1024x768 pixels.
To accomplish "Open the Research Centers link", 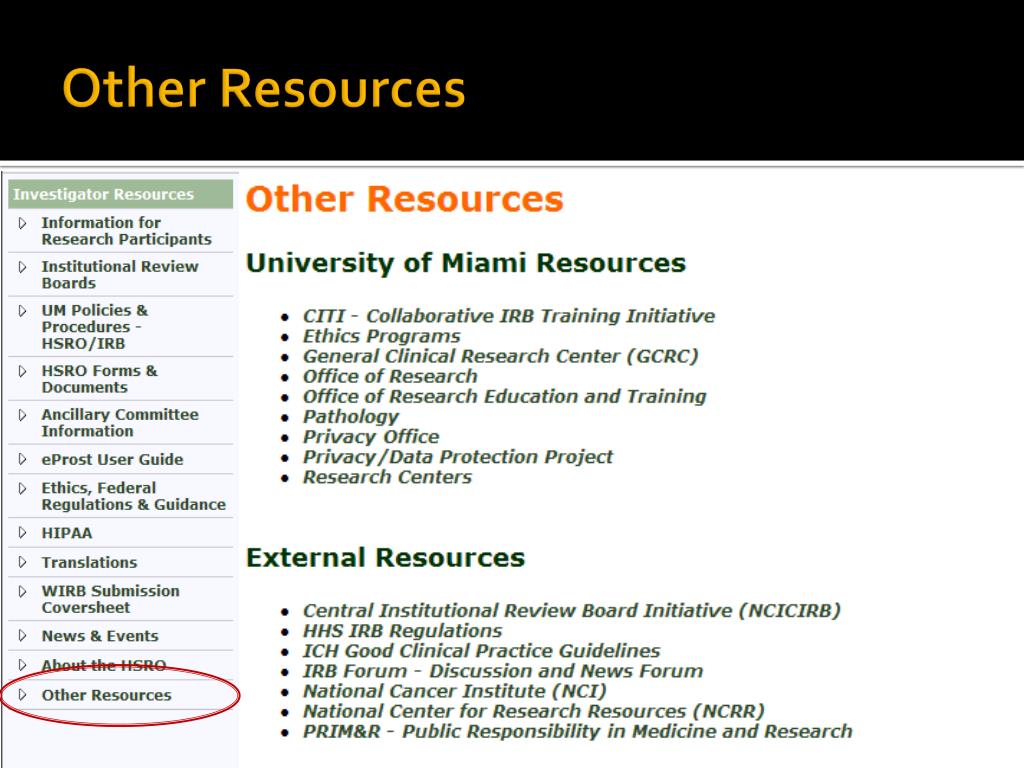I will pyautogui.click(x=387, y=477).
